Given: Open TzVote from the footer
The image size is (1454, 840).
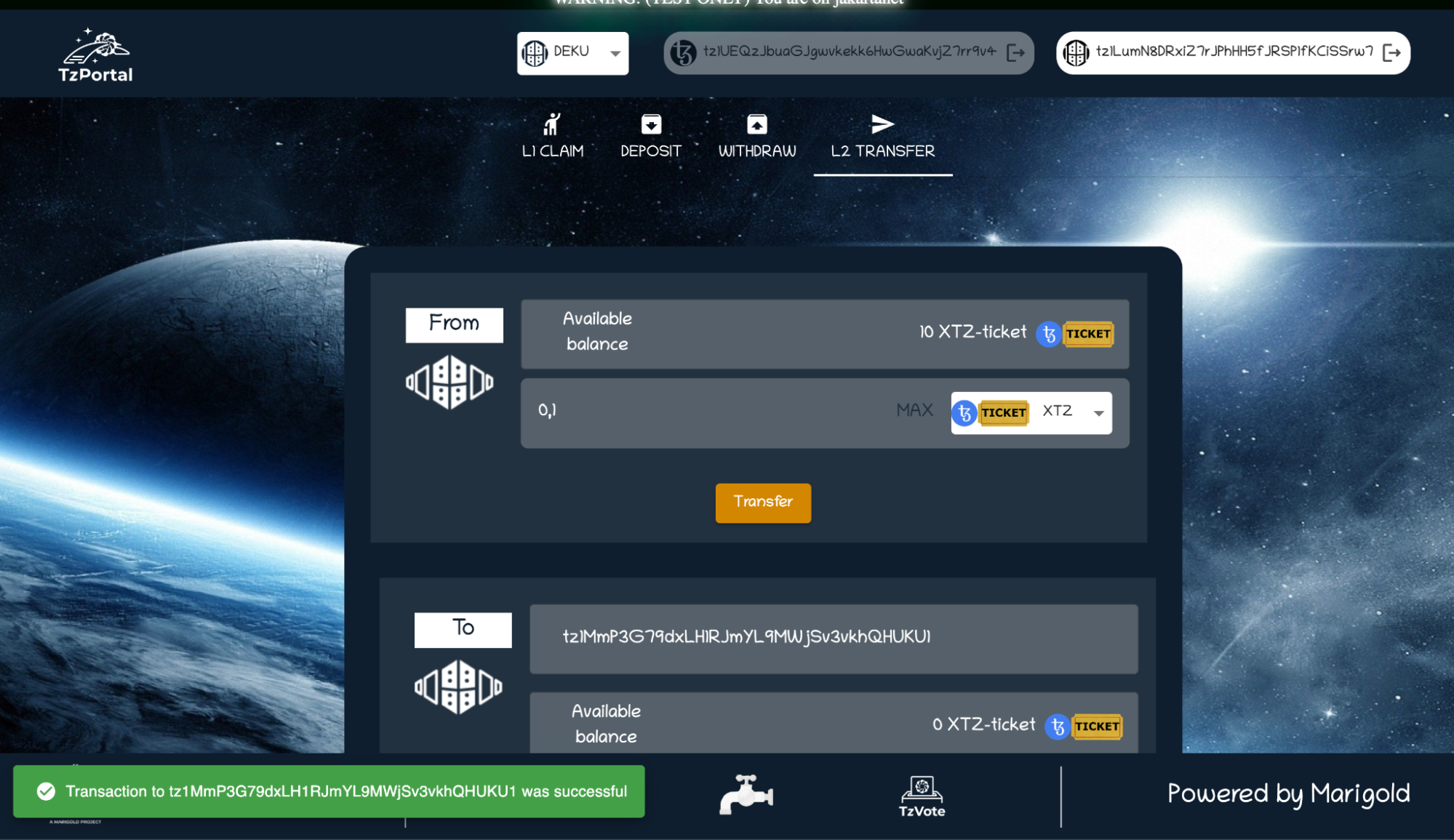Looking at the screenshot, I should click(922, 796).
